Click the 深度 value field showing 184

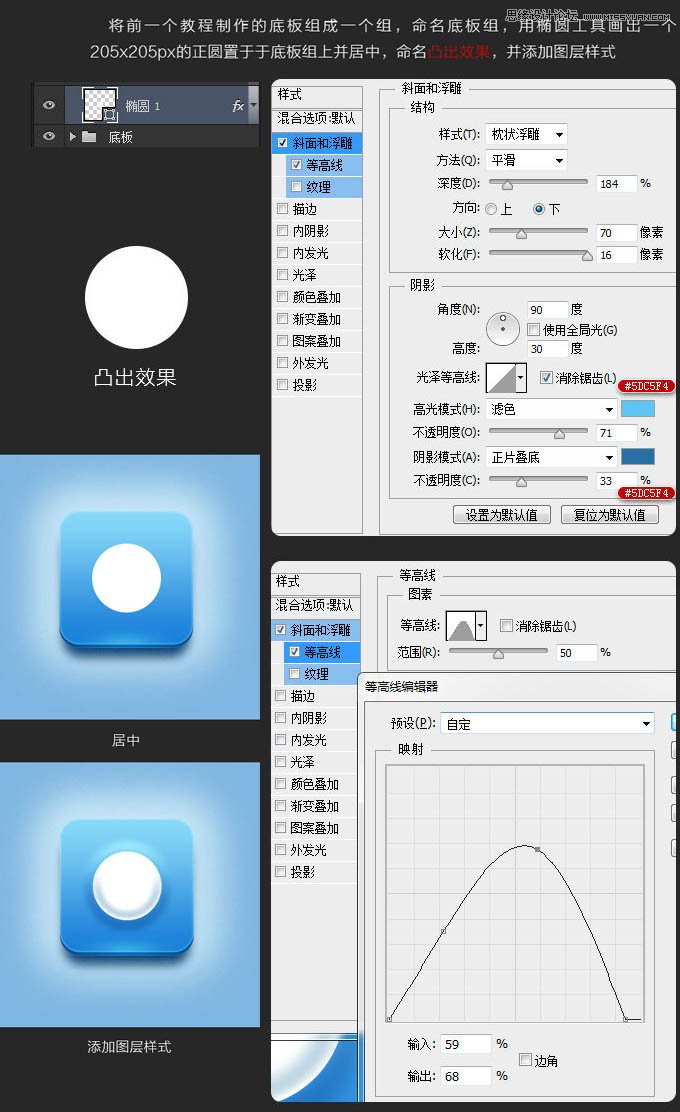pos(617,184)
